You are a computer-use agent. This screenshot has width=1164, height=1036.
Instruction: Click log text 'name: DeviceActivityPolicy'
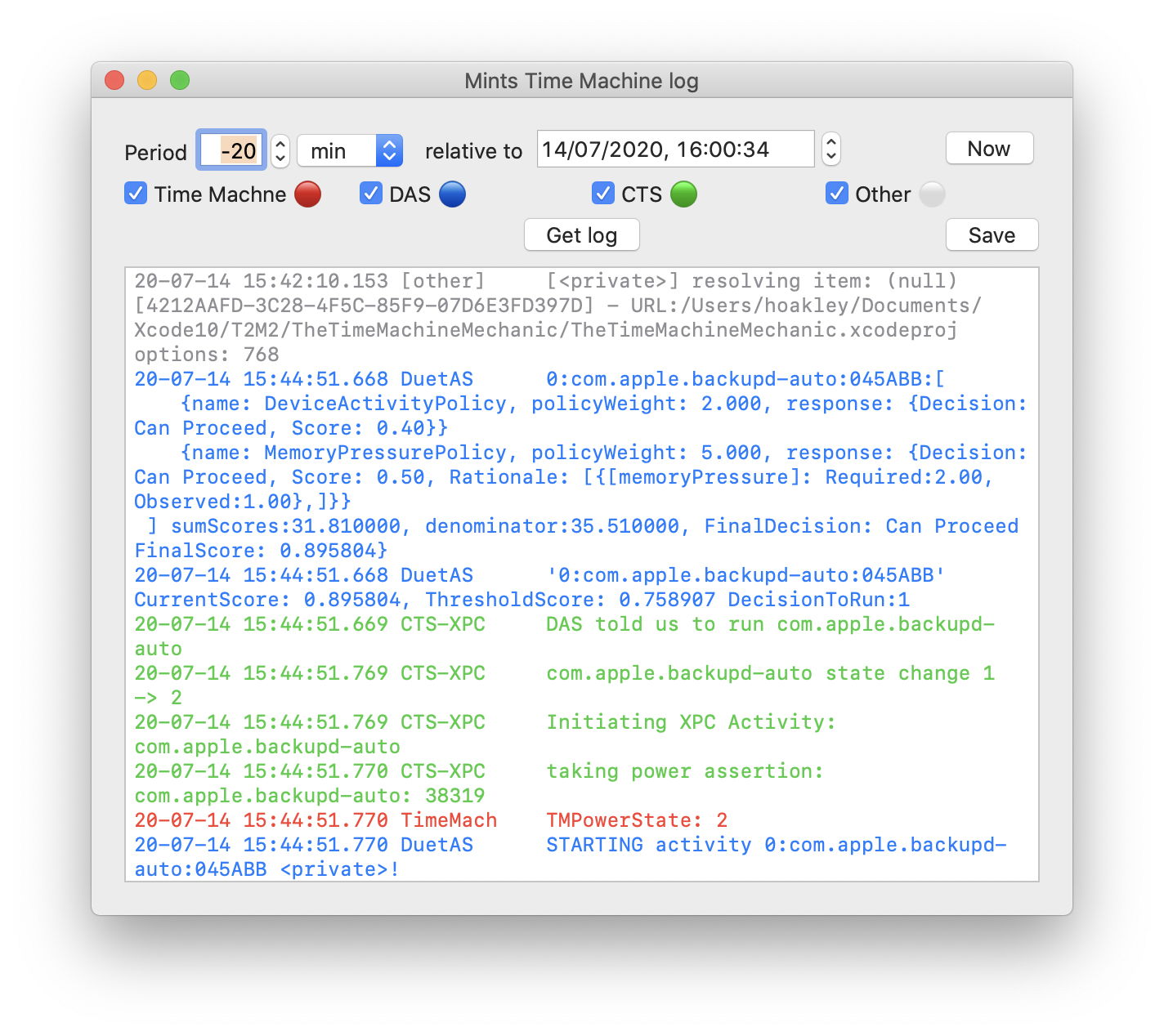point(349,404)
